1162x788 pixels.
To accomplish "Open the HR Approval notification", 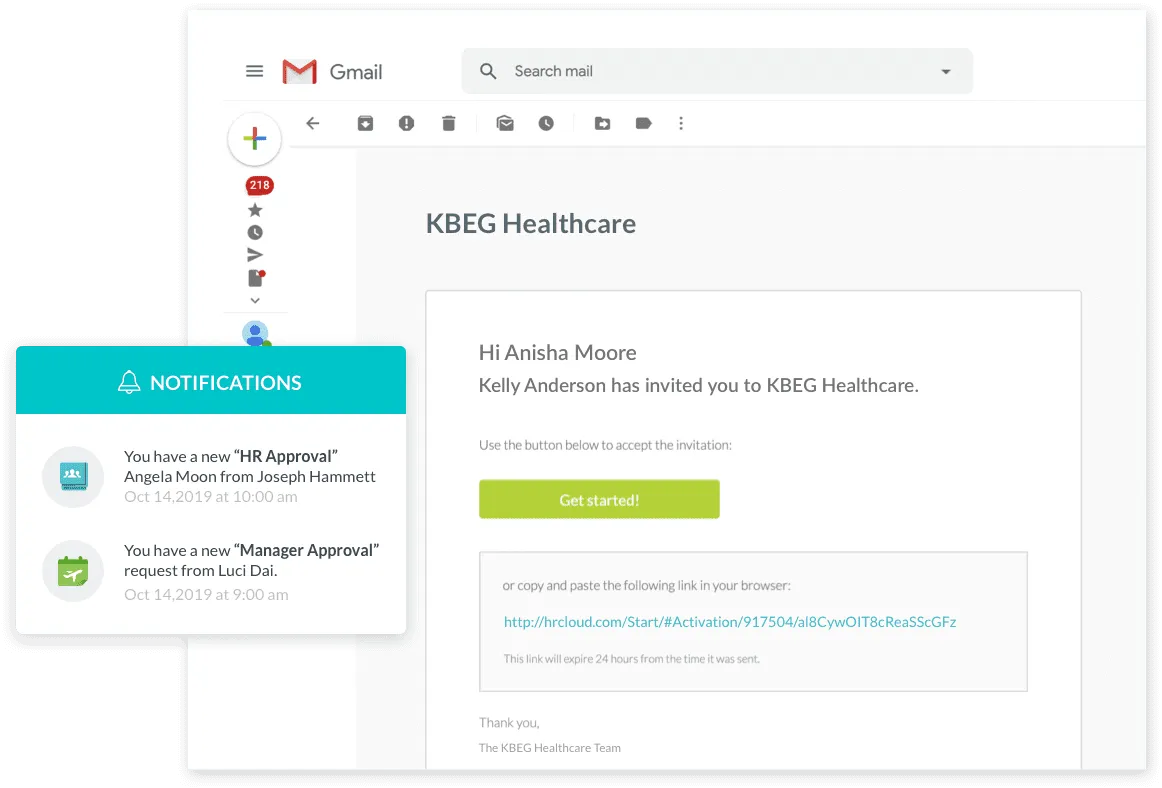I will pyautogui.click(x=211, y=476).
